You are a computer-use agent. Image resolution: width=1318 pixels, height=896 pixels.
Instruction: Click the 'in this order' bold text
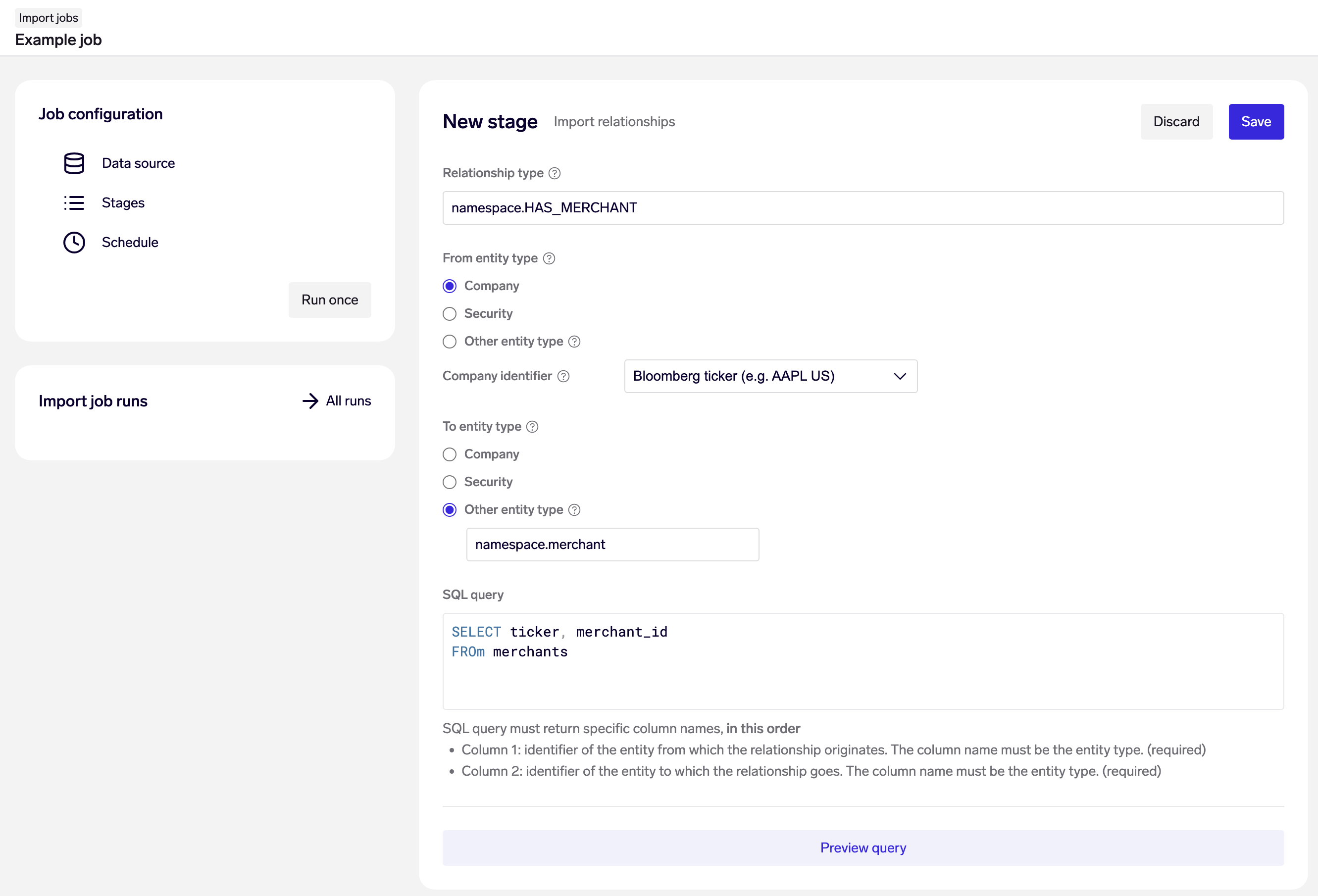click(x=763, y=728)
